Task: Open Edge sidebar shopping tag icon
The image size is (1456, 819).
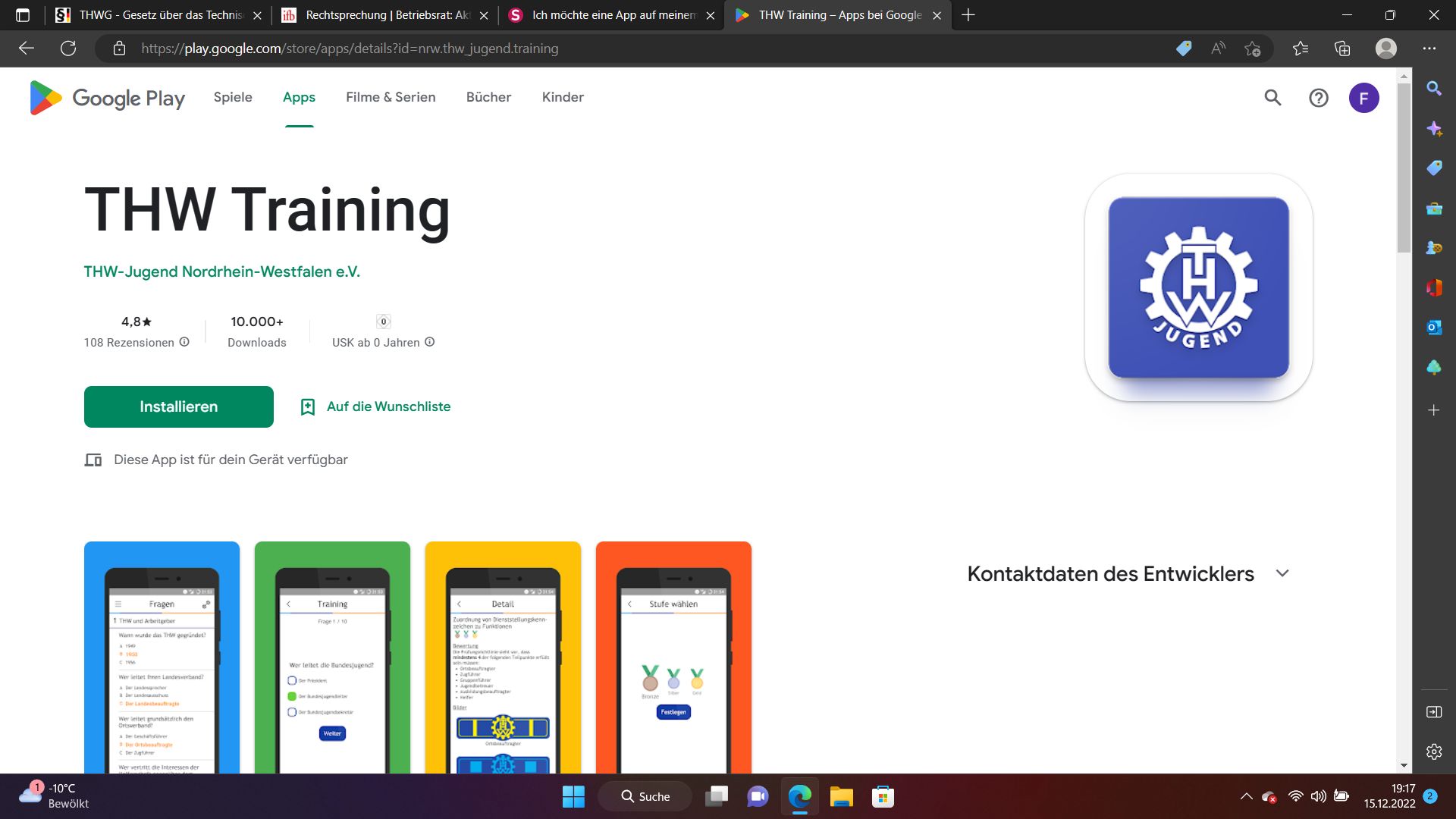Action: pyautogui.click(x=1434, y=168)
